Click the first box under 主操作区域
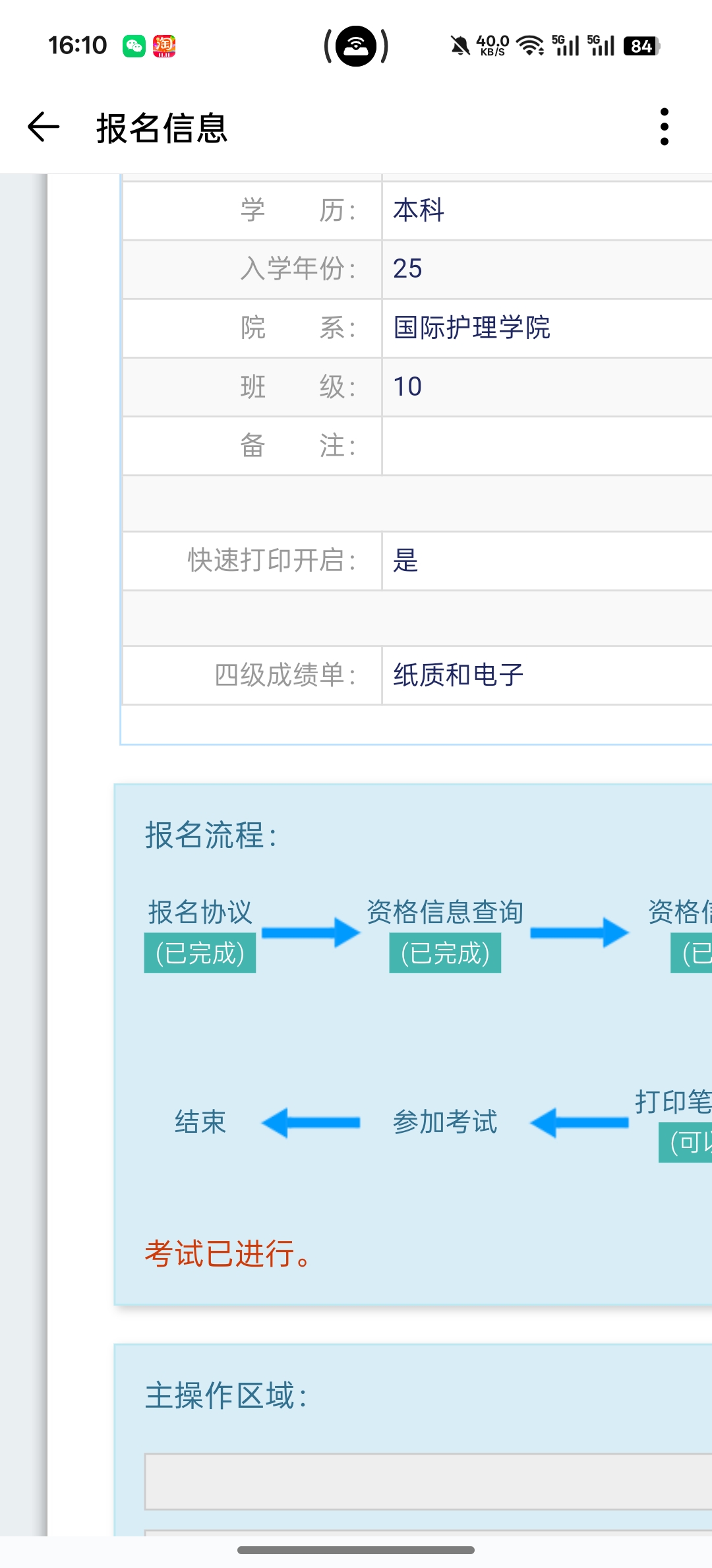The image size is (712, 1568). 429,1481
